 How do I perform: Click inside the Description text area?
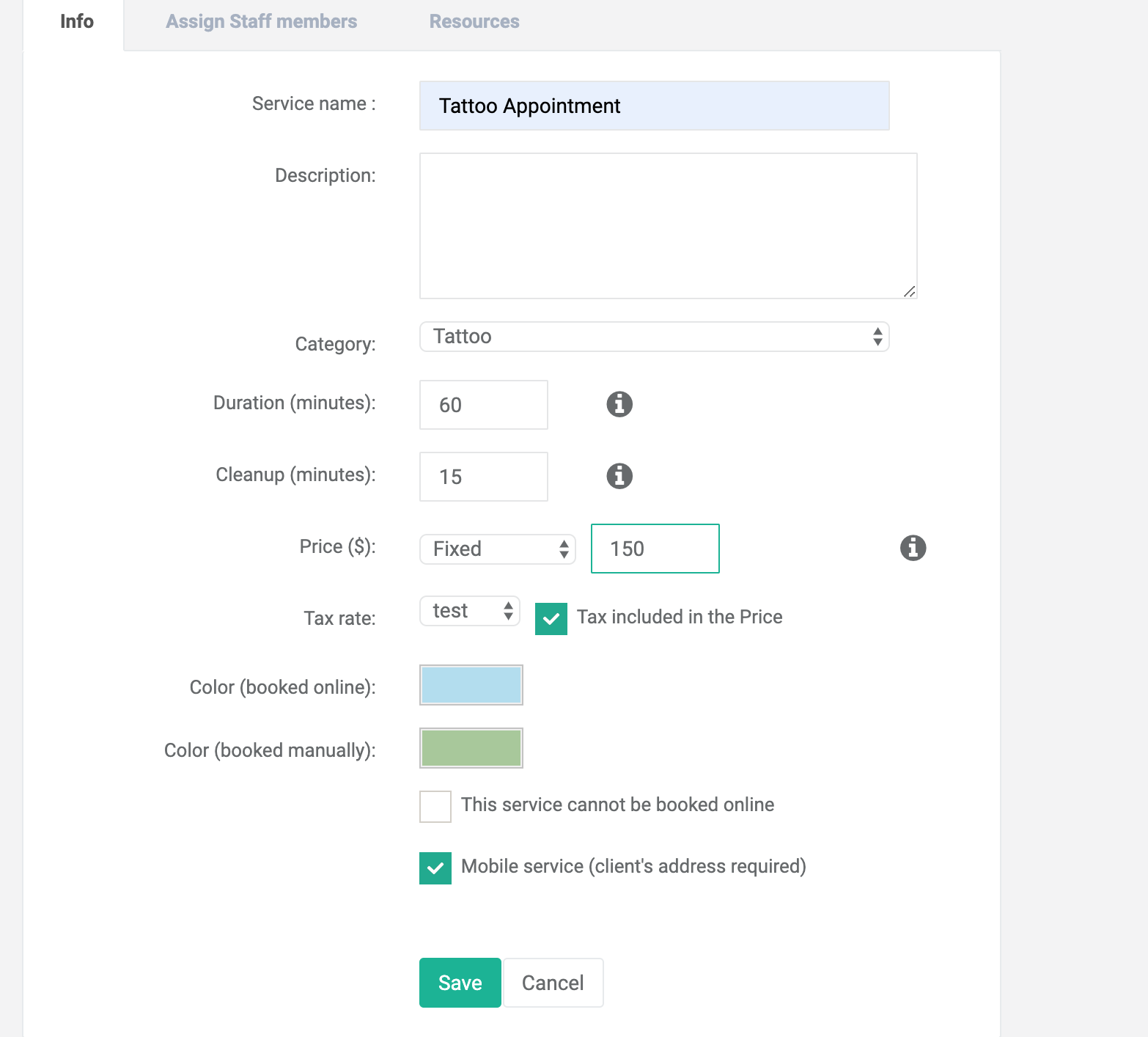[x=669, y=226]
